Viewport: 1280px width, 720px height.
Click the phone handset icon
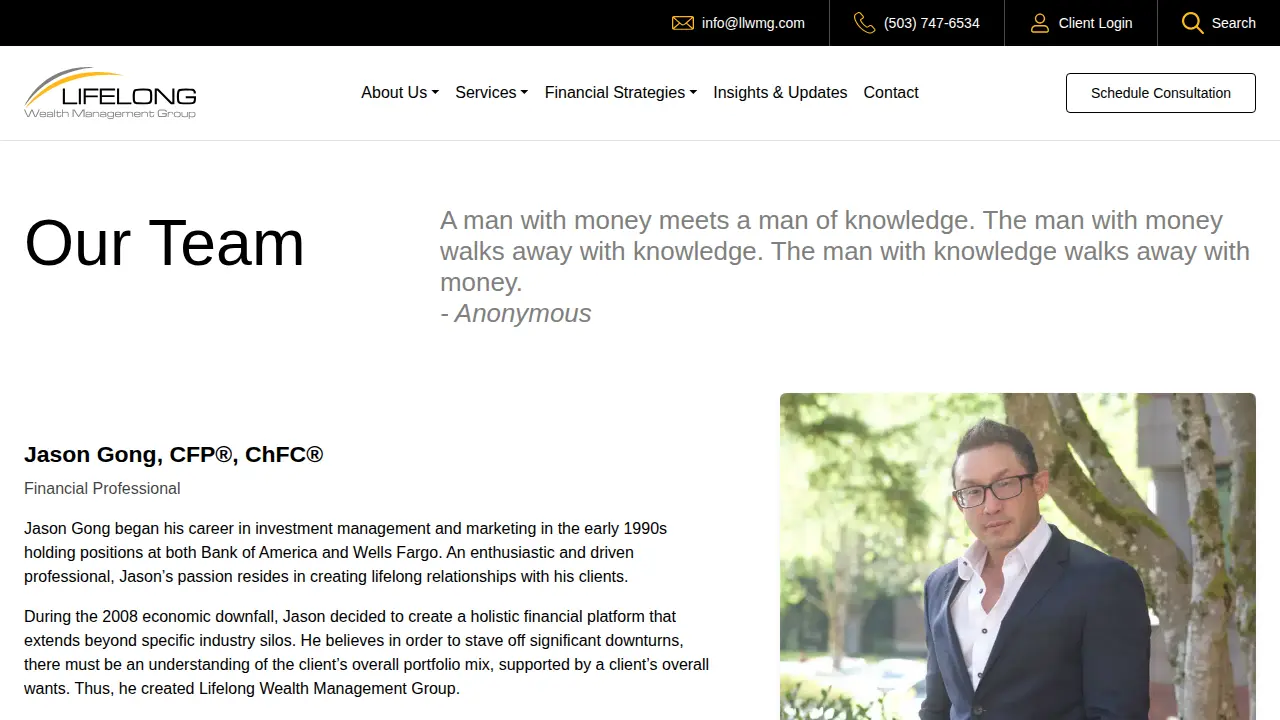point(865,23)
